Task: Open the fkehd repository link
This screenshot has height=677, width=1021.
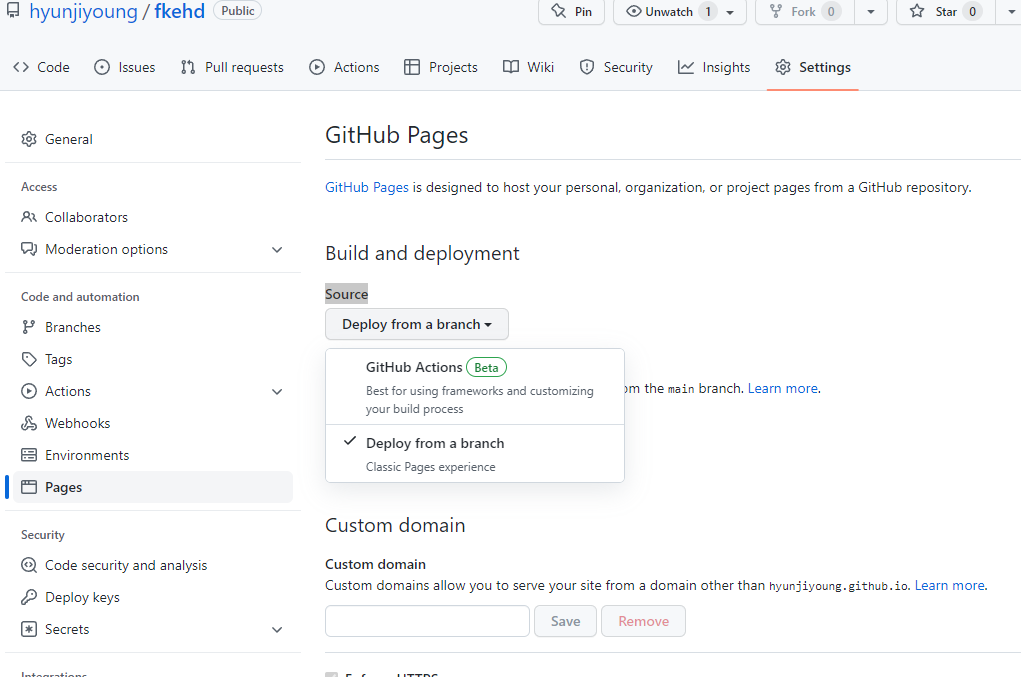Action: tap(180, 11)
